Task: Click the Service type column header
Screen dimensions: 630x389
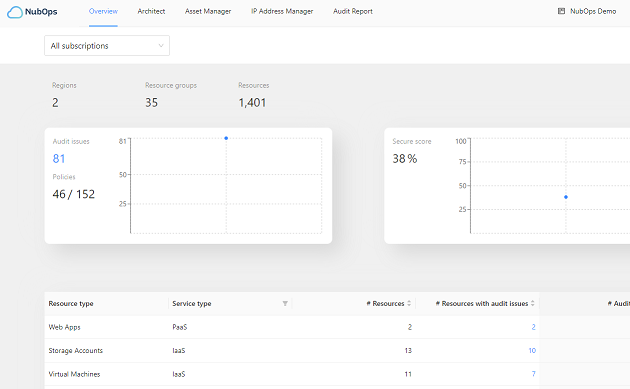Action: click(x=192, y=303)
